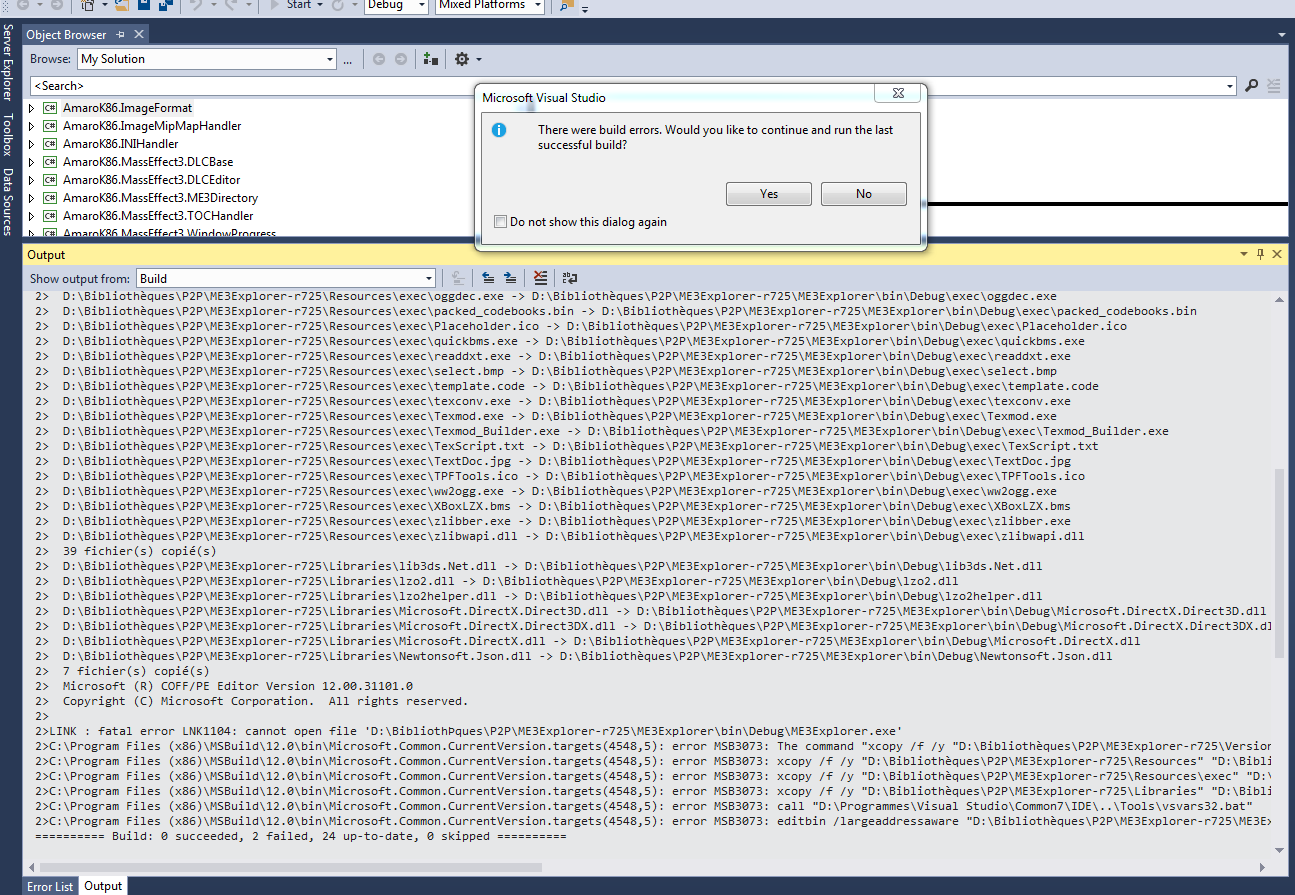This screenshot has width=1295, height=895.
Task: Open 'Show output from' Build dropdown
Action: tap(429, 279)
